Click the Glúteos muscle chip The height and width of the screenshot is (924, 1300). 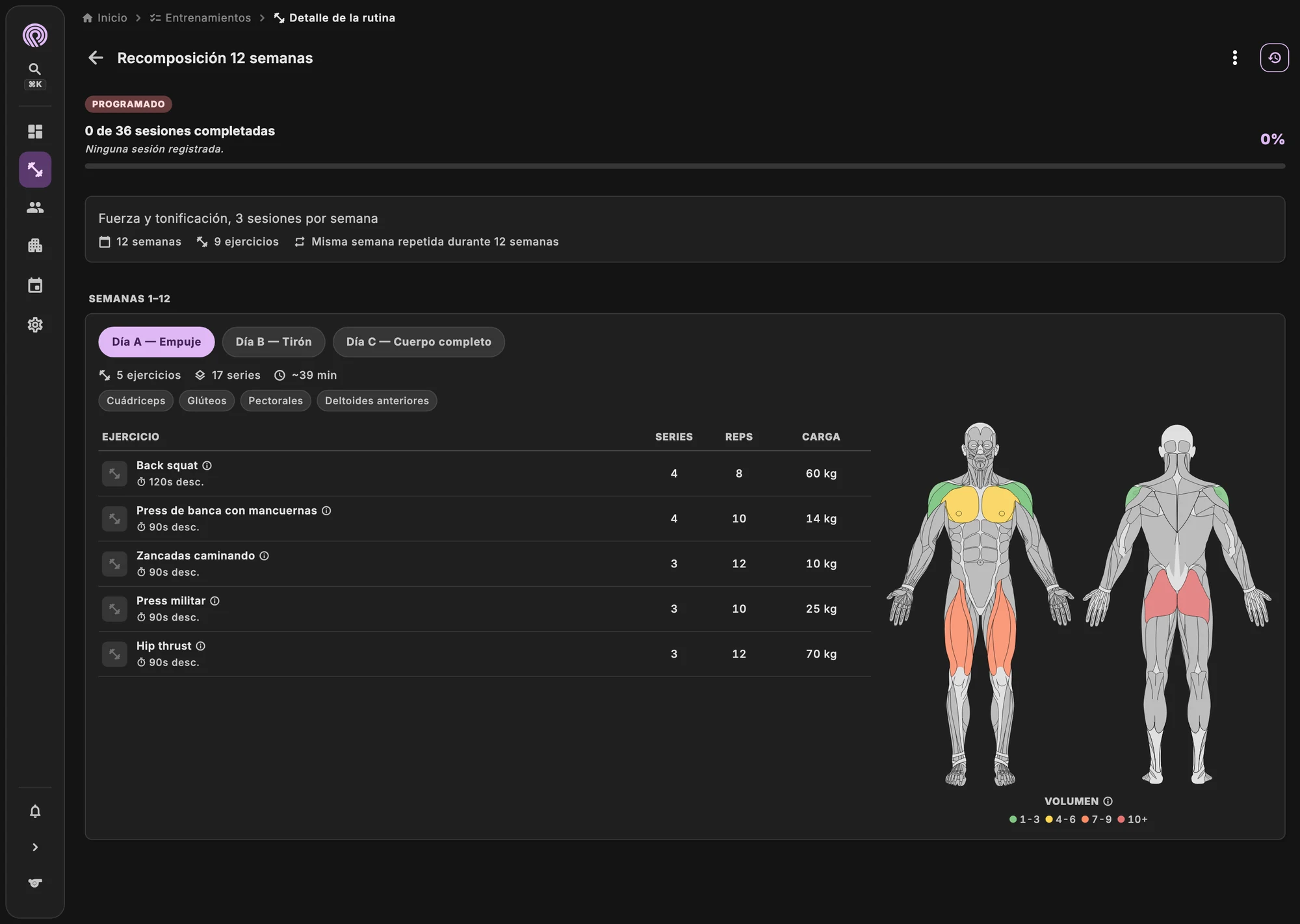point(207,401)
